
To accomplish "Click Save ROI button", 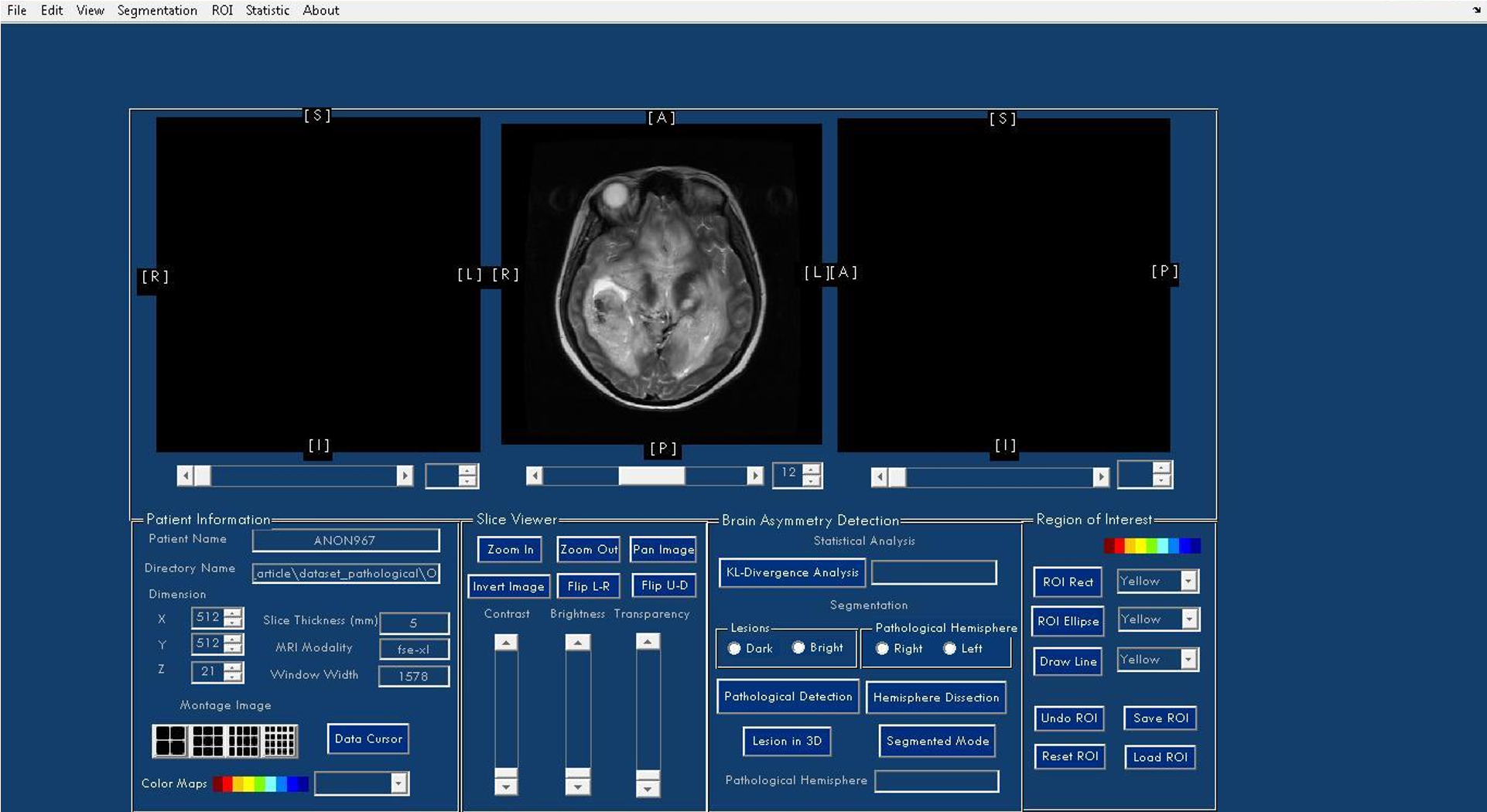I will click(1161, 718).
